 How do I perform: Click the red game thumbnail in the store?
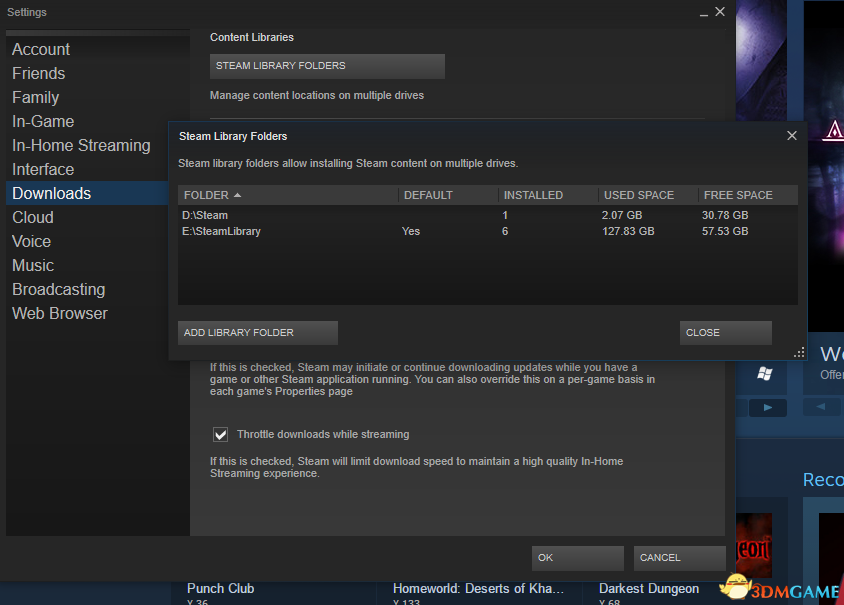tap(754, 546)
